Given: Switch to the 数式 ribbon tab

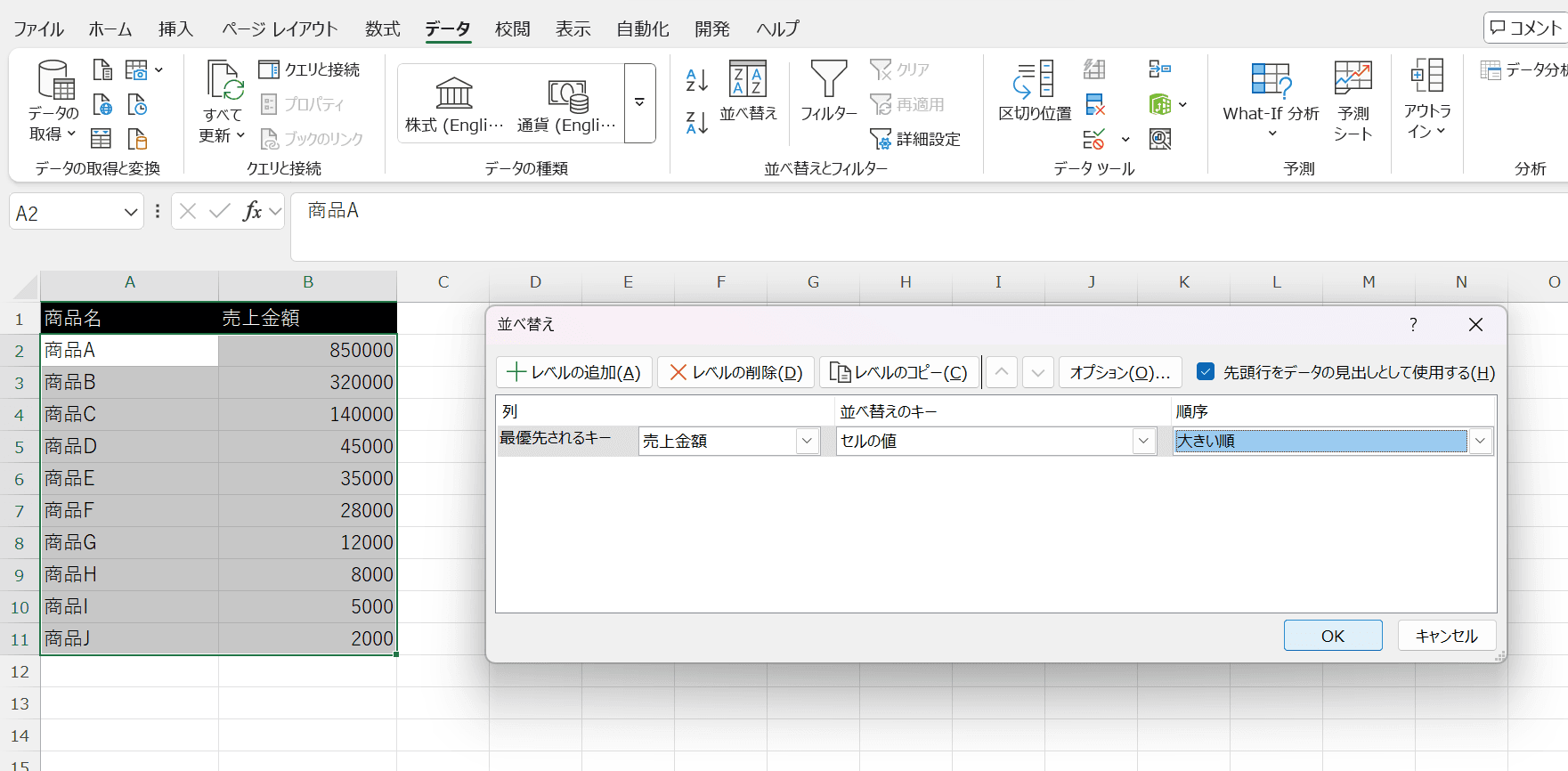Looking at the screenshot, I should pos(382,29).
